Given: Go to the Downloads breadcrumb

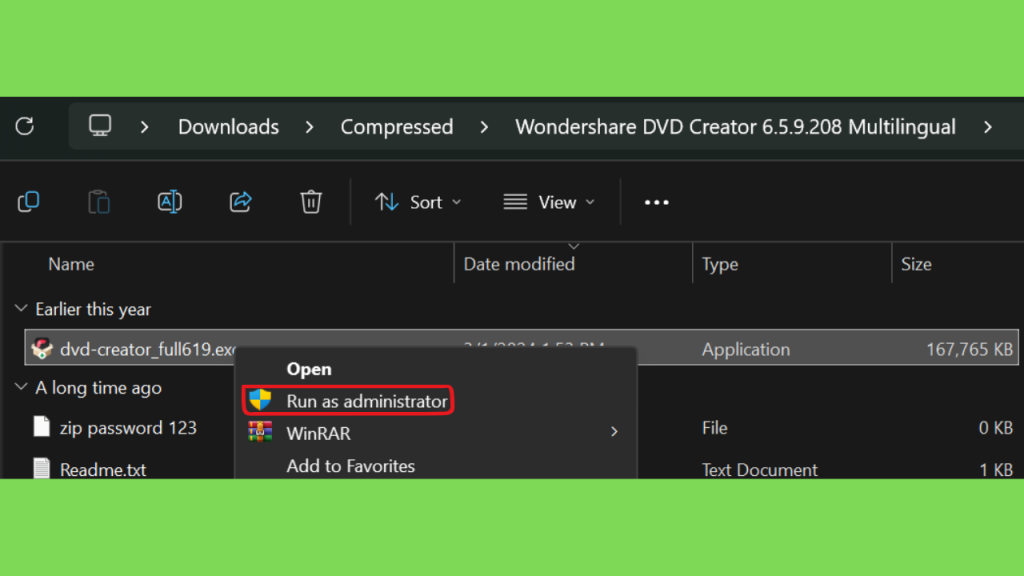Looking at the screenshot, I should 229,127.
